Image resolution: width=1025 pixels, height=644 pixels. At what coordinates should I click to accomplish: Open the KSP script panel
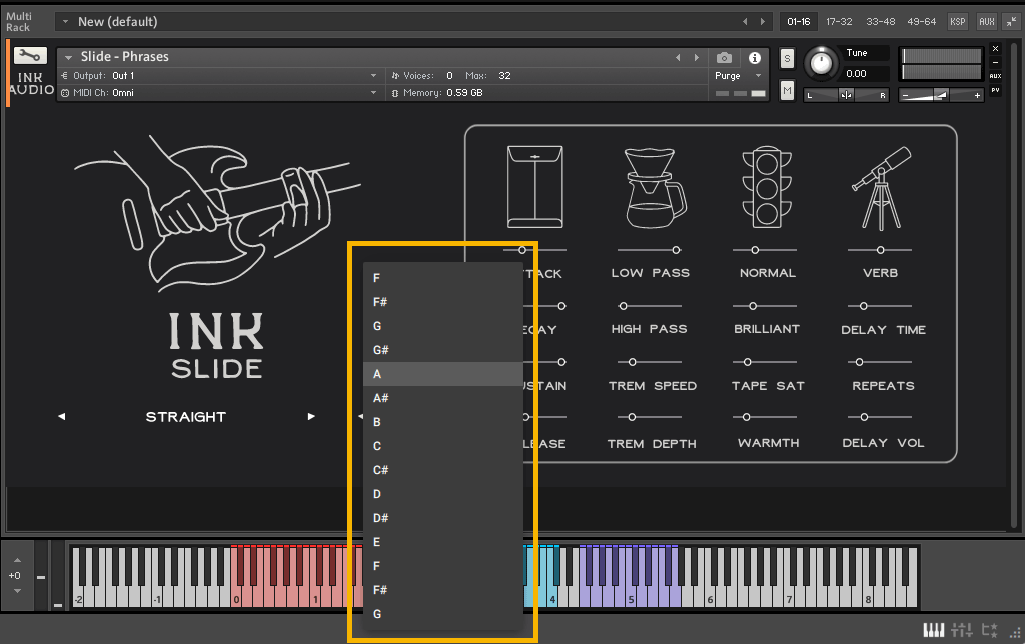pyautogui.click(x=958, y=21)
